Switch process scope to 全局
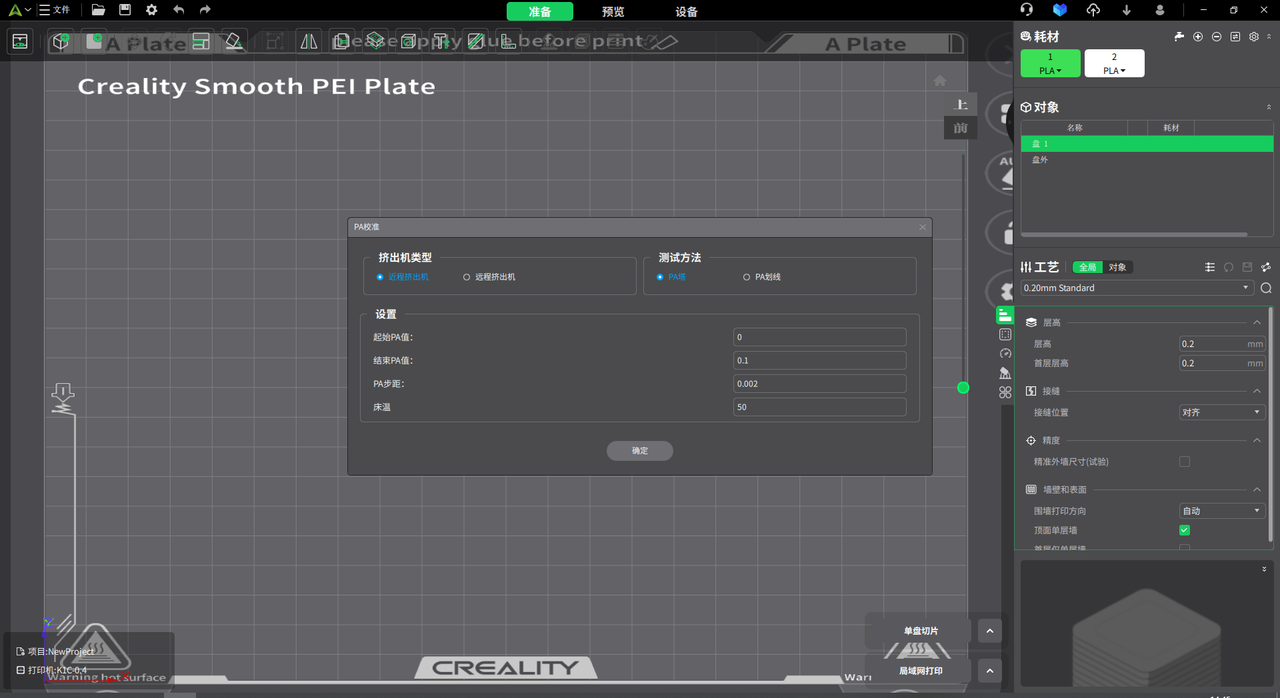 click(1087, 267)
